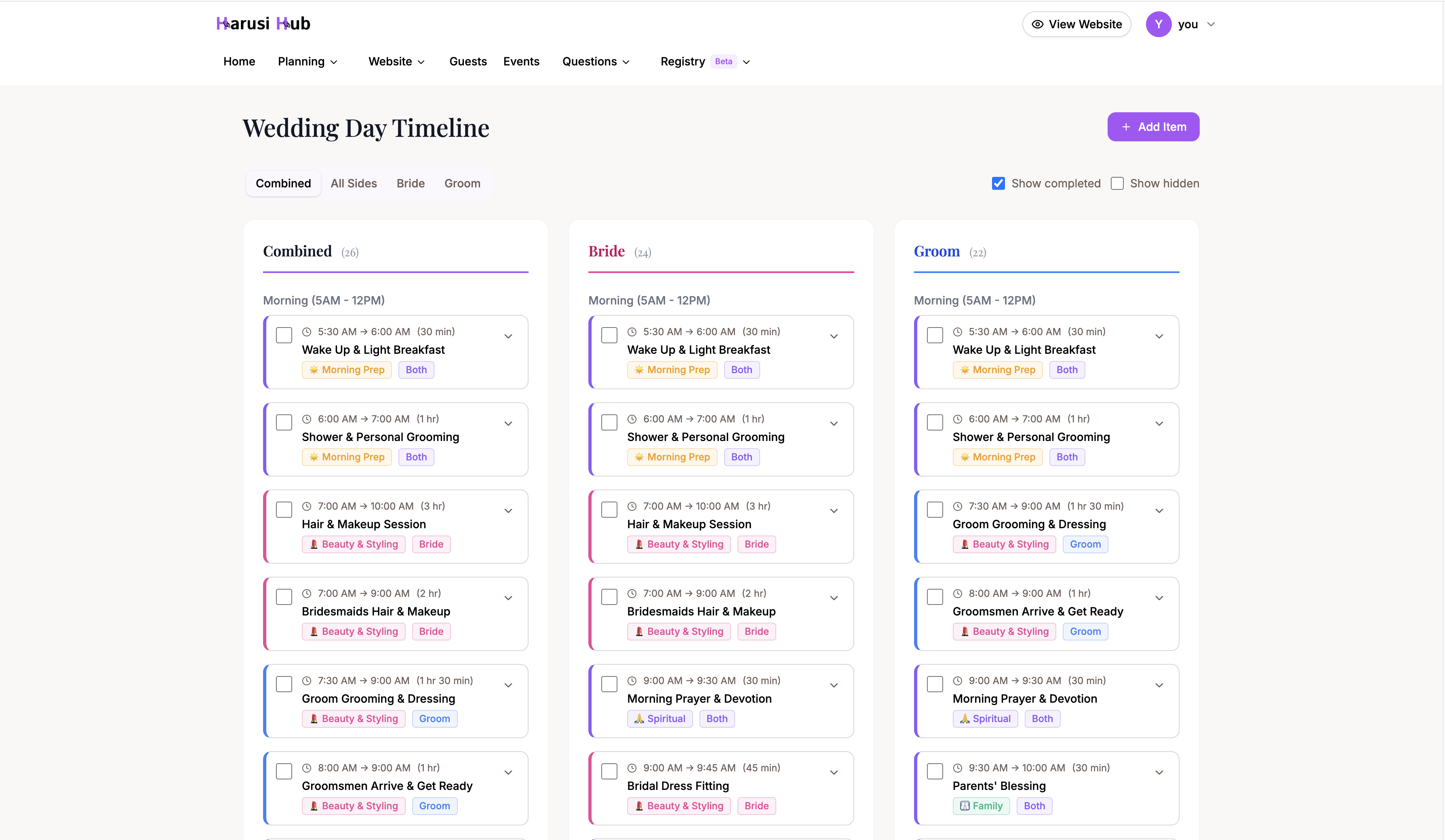Click the View Website button
The height and width of the screenshot is (840, 1445).
coord(1076,24)
